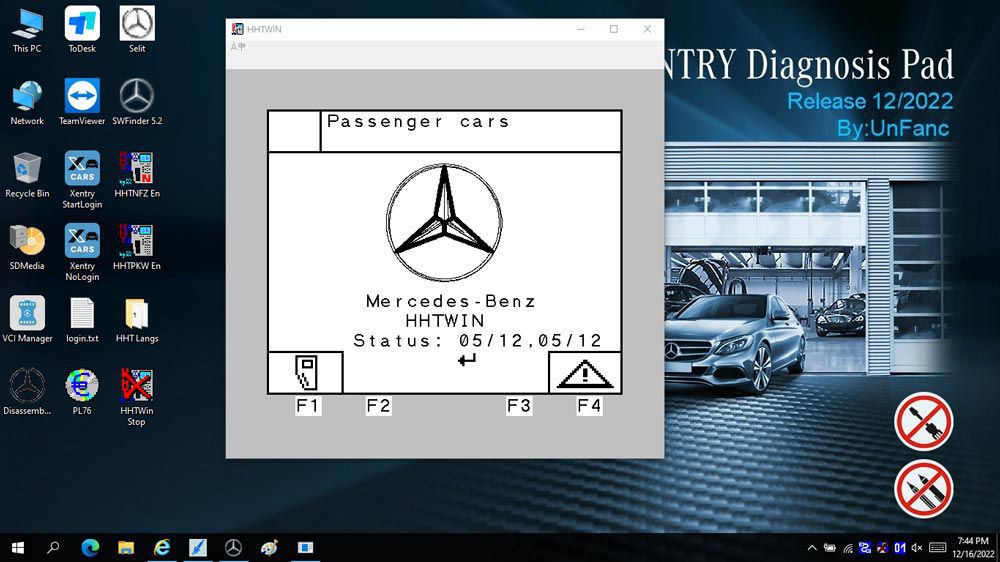Open VCI Manager
Viewport: 1000px width, 562px height.
pos(27,320)
